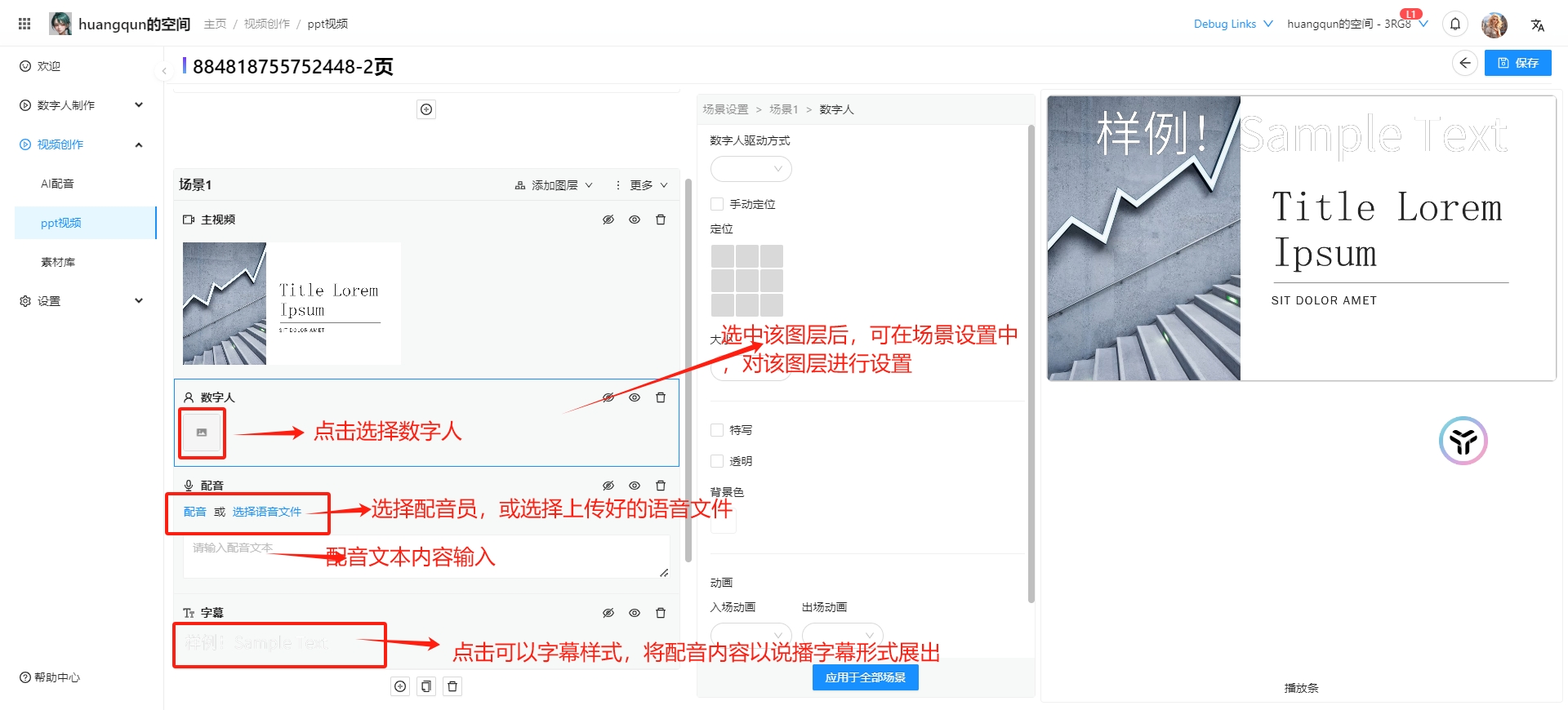Go back with the arrow button

(1465, 63)
